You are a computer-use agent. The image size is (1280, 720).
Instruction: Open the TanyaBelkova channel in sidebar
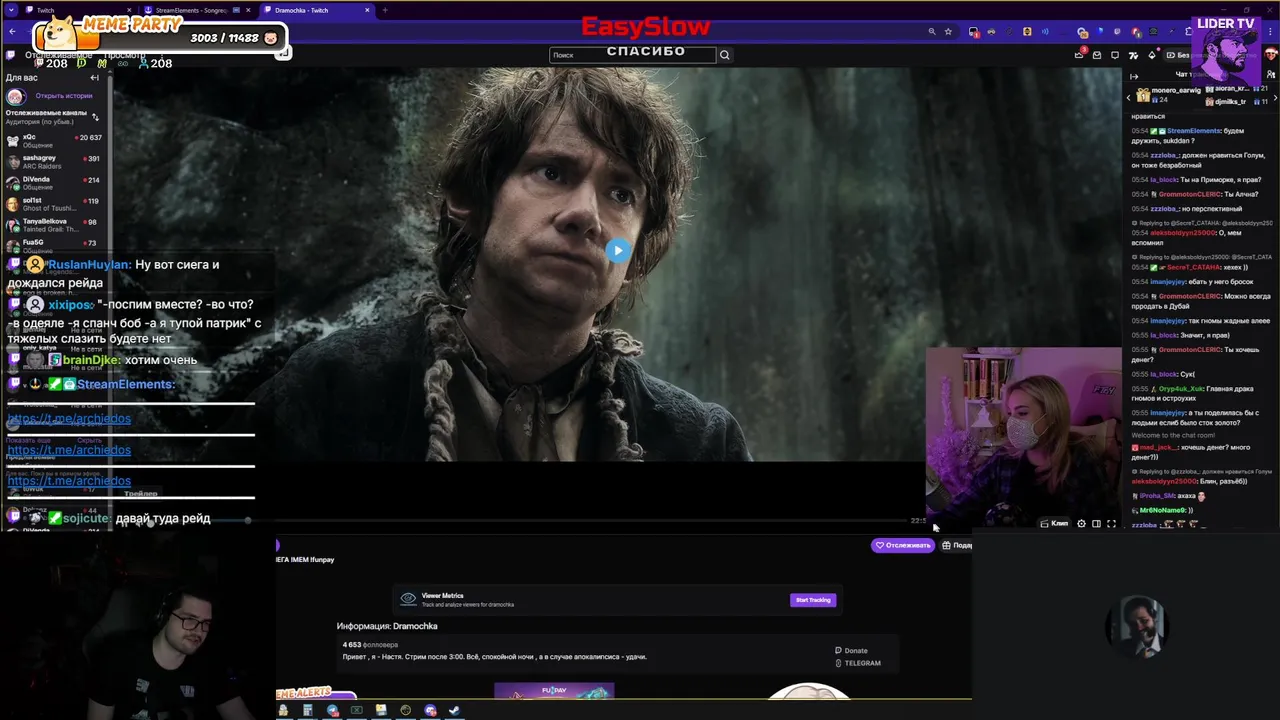tap(55, 224)
